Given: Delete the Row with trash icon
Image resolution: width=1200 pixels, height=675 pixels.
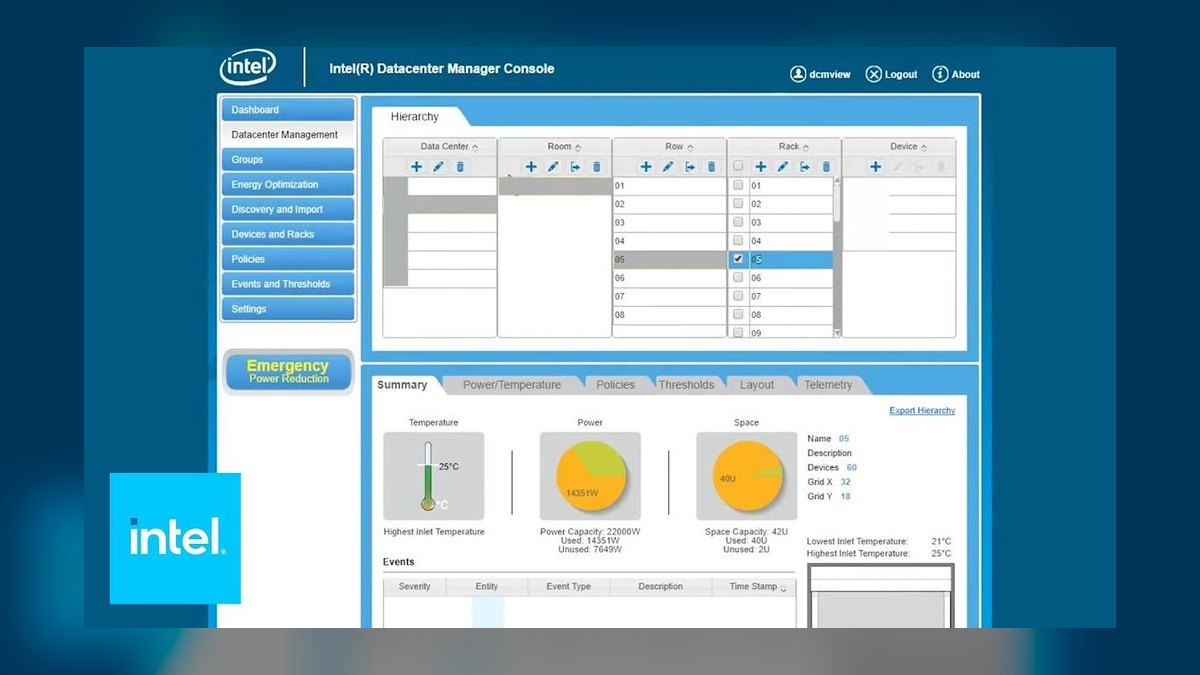Looking at the screenshot, I should (712, 167).
